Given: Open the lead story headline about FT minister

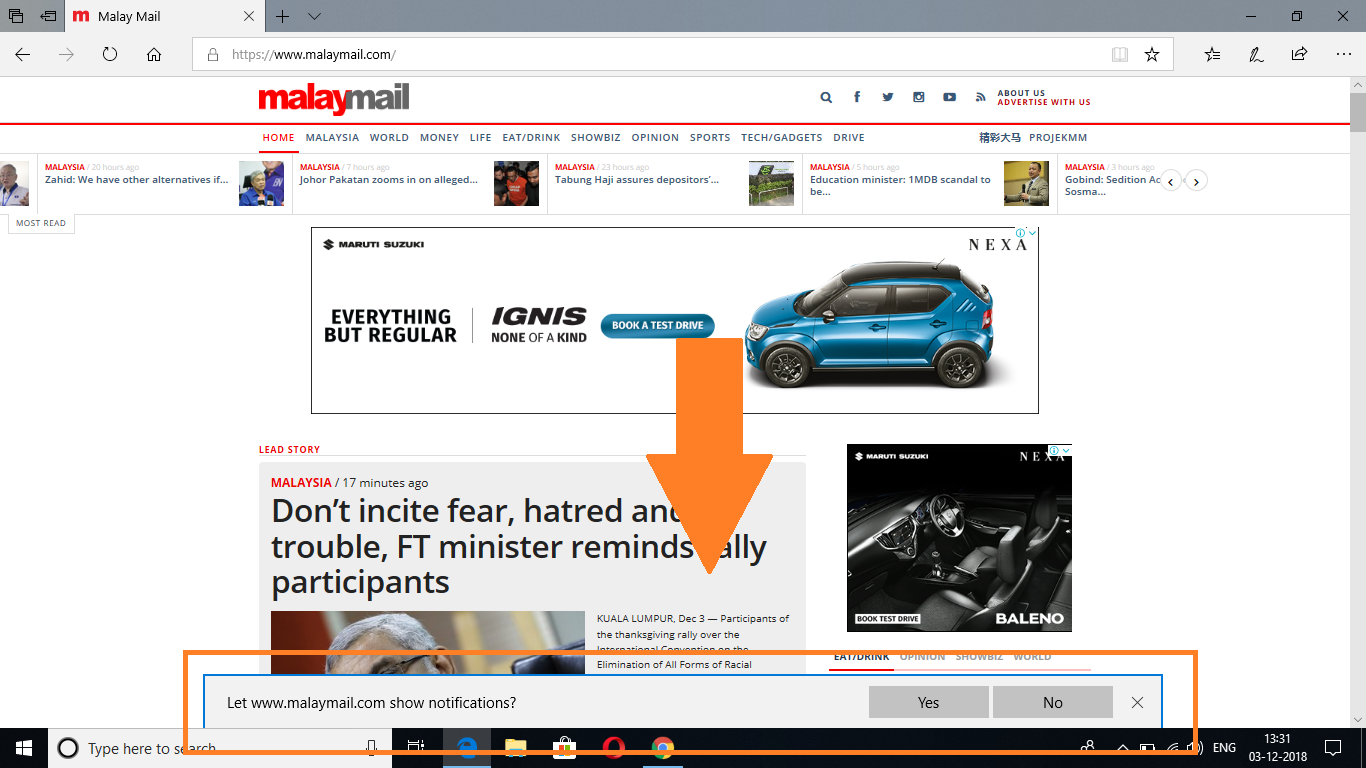Looking at the screenshot, I should [x=519, y=547].
